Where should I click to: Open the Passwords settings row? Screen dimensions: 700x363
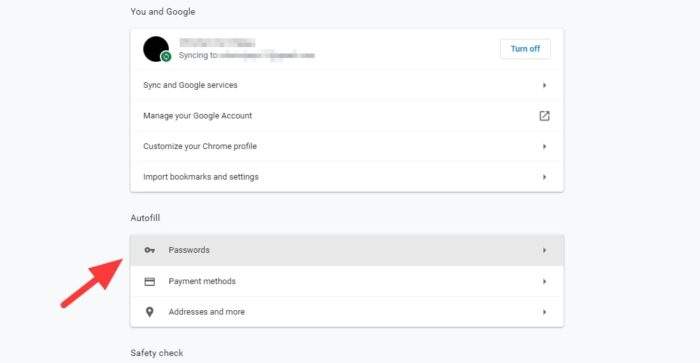pyautogui.click(x=347, y=250)
